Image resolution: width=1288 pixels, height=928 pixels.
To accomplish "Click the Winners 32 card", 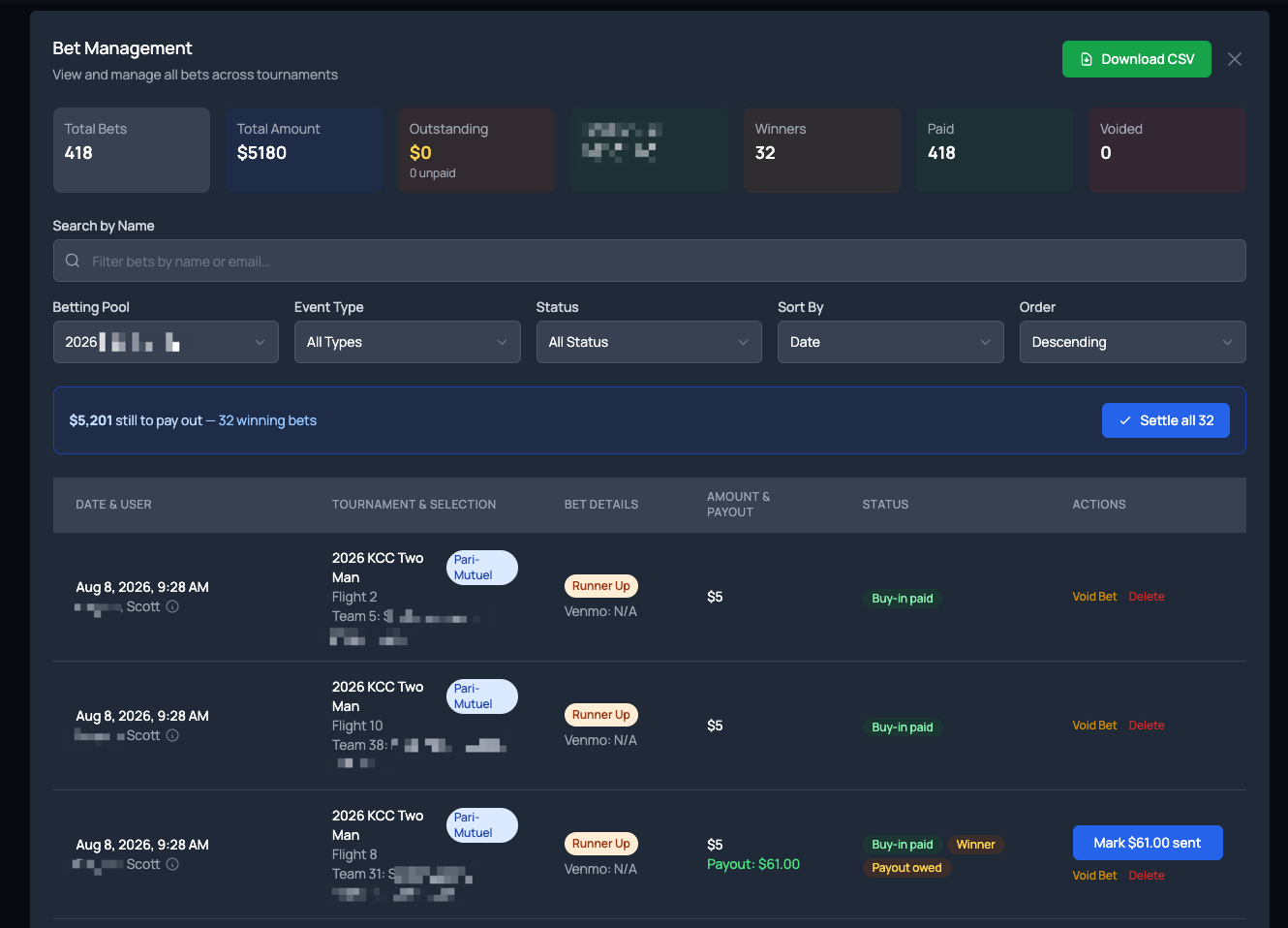I will pos(822,150).
